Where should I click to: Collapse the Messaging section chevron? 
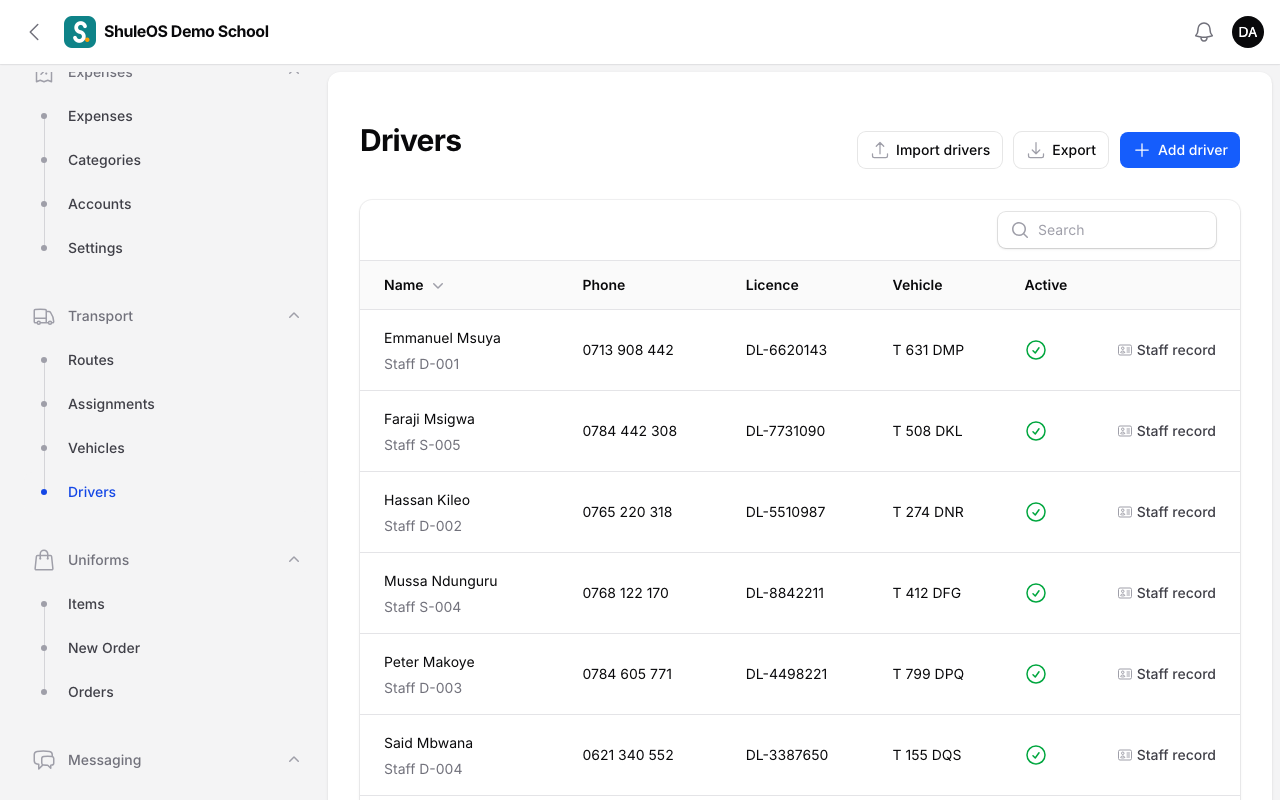pyautogui.click(x=294, y=760)
